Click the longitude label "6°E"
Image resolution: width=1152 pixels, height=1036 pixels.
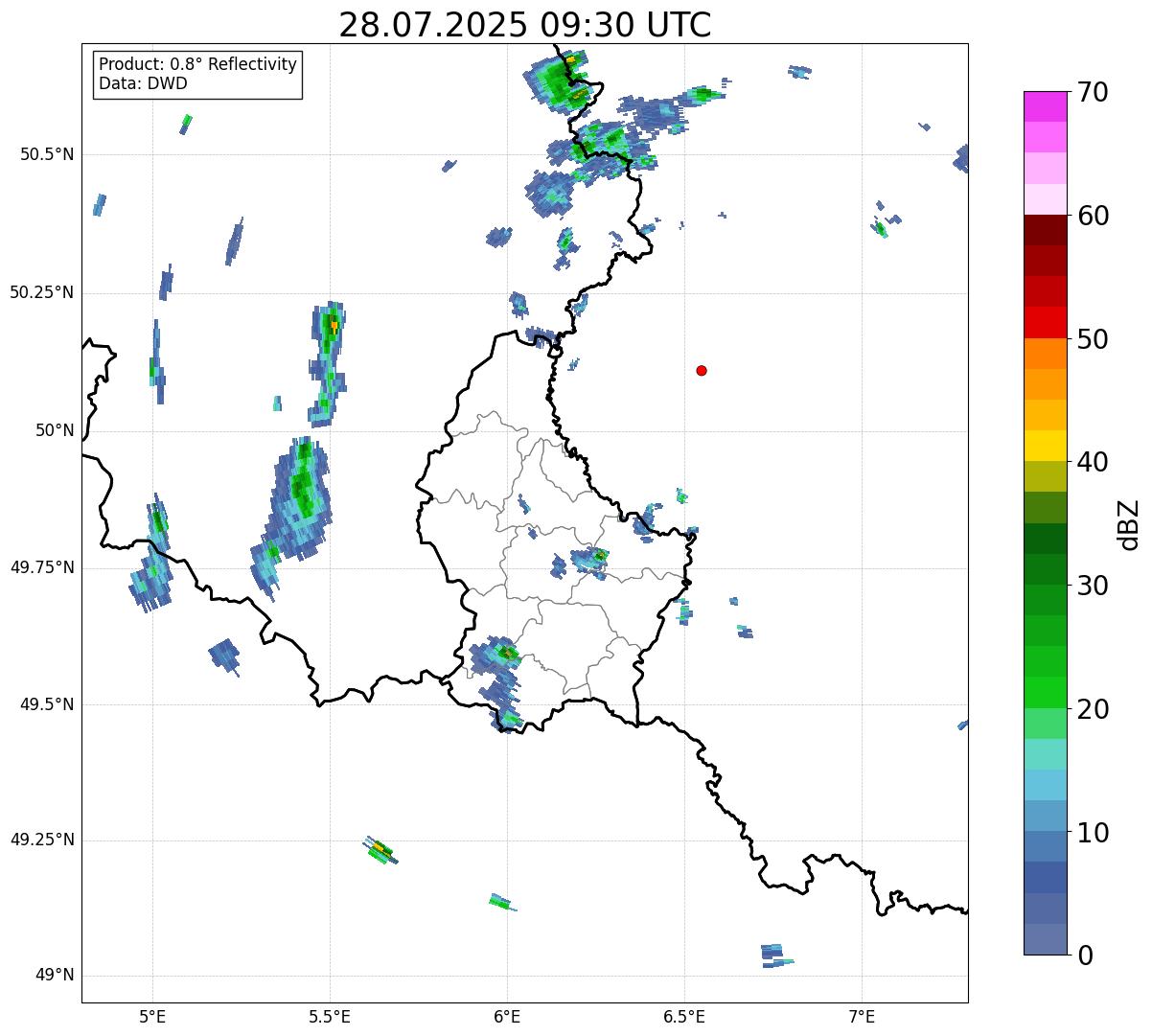(507, 1018)
